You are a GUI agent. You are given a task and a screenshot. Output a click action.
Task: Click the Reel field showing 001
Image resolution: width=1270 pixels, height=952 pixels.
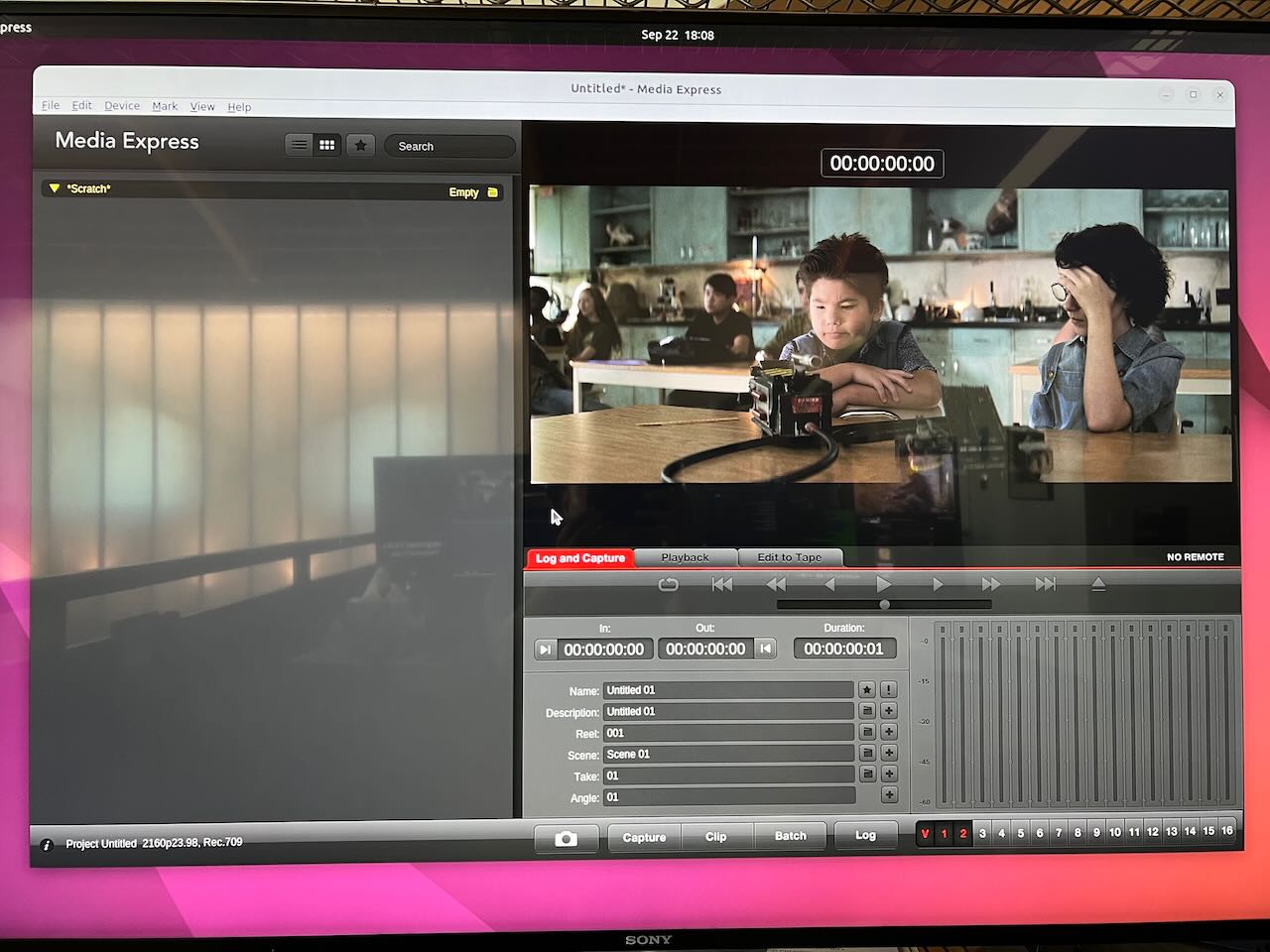click(729, 733)
